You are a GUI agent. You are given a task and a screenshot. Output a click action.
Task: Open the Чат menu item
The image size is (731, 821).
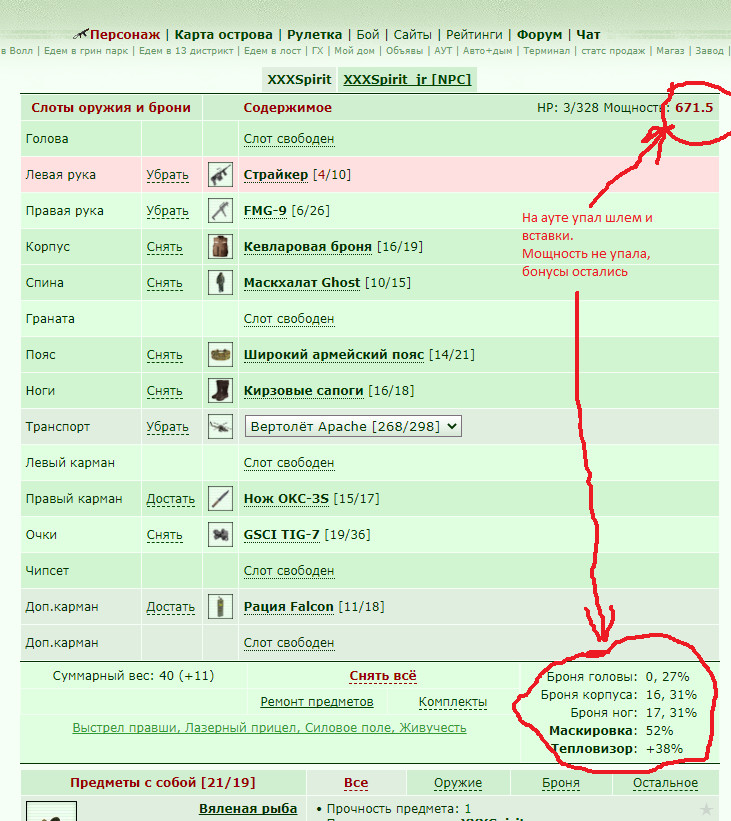[588, 35]
